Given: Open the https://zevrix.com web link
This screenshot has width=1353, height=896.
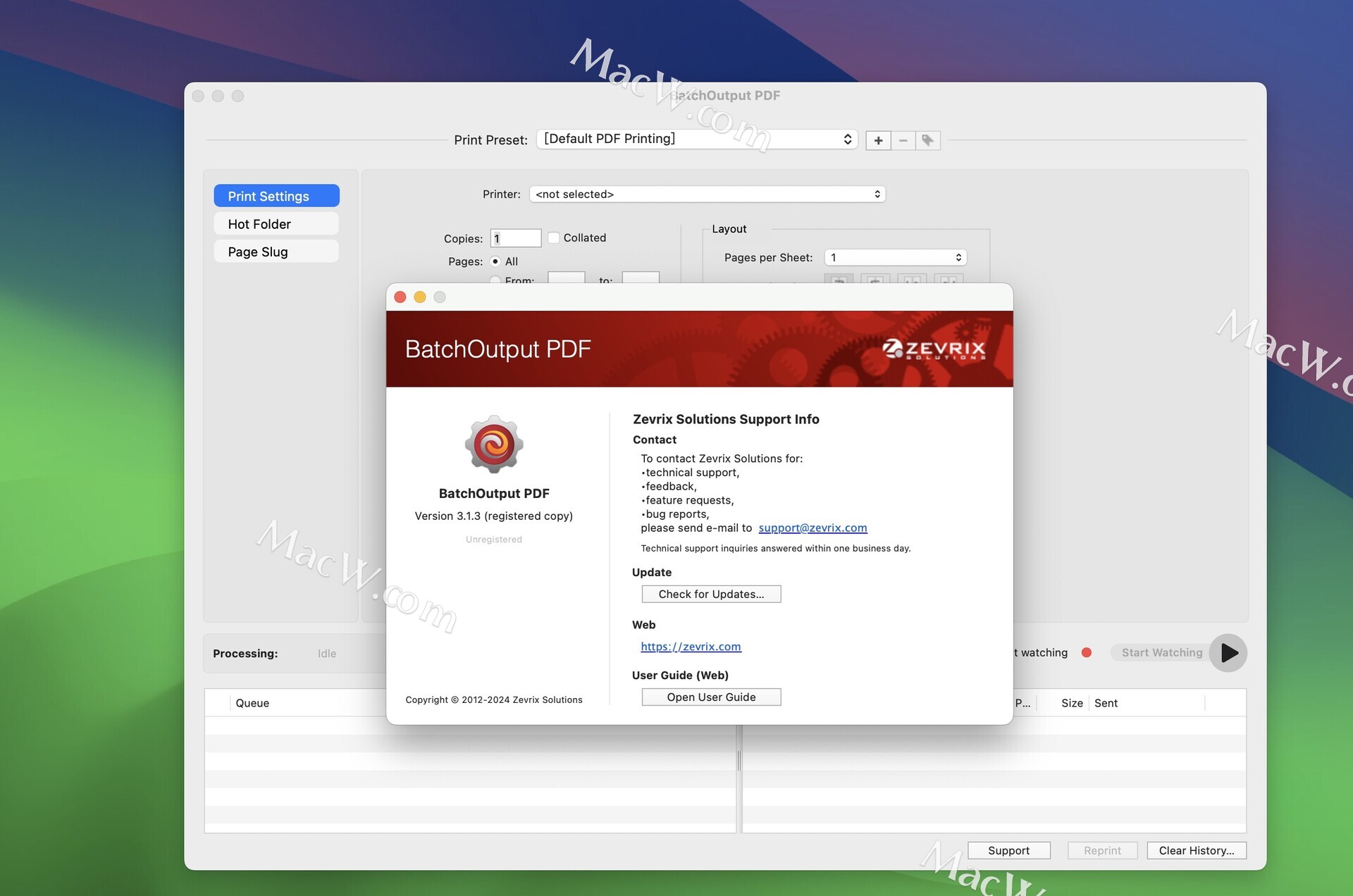Looking at the screenshot, I should (691, 647).
